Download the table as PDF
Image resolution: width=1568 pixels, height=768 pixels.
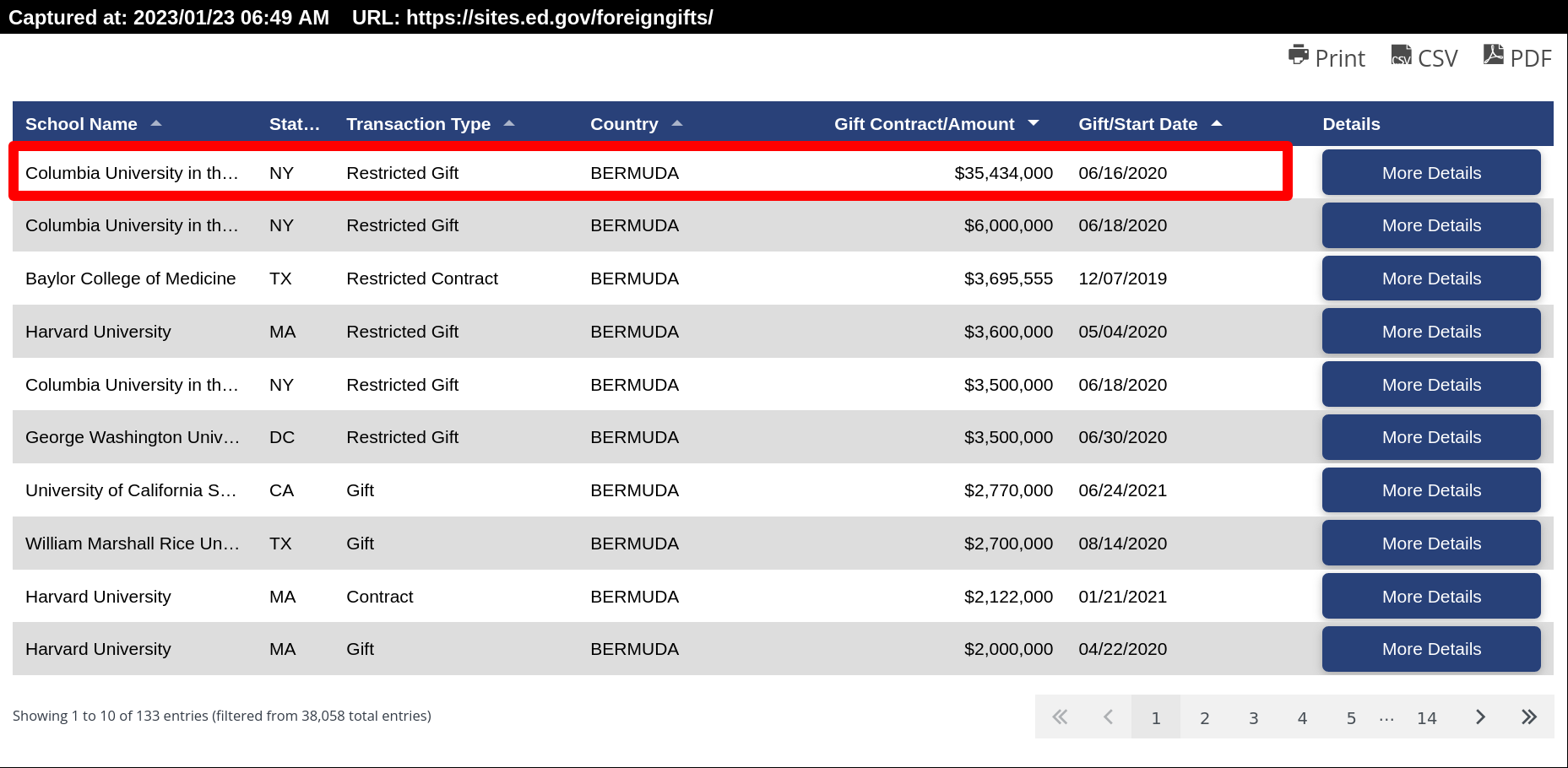pyautogui.click(x=1517, y=57)
